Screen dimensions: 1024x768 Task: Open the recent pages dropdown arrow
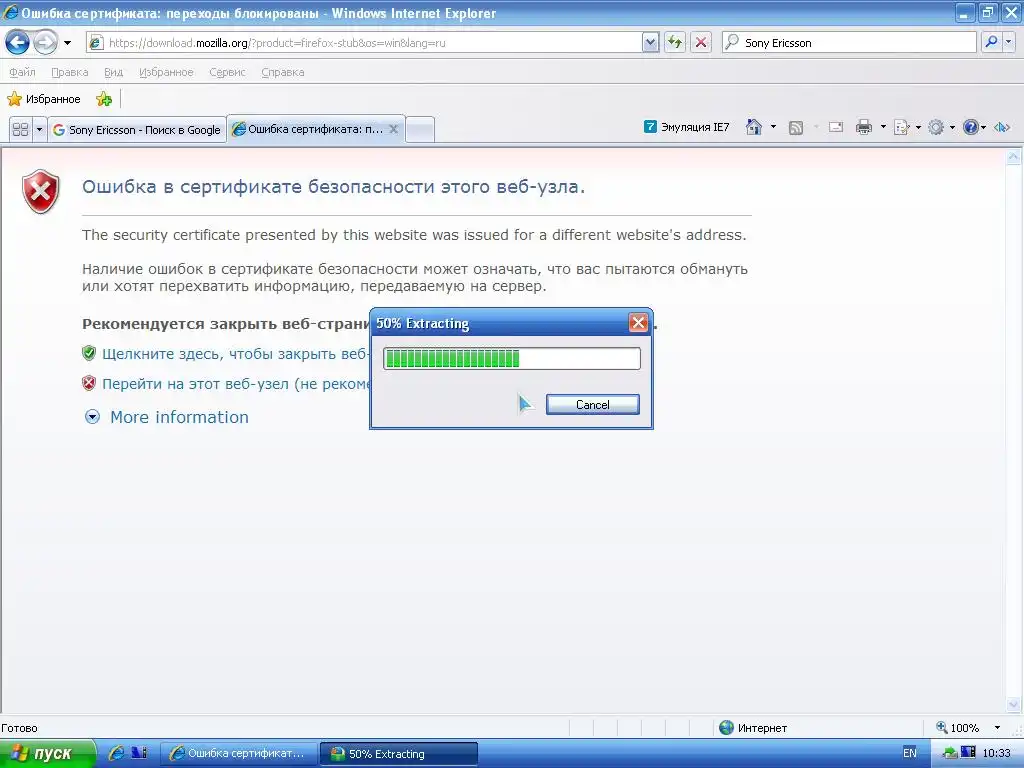(67, 43)
